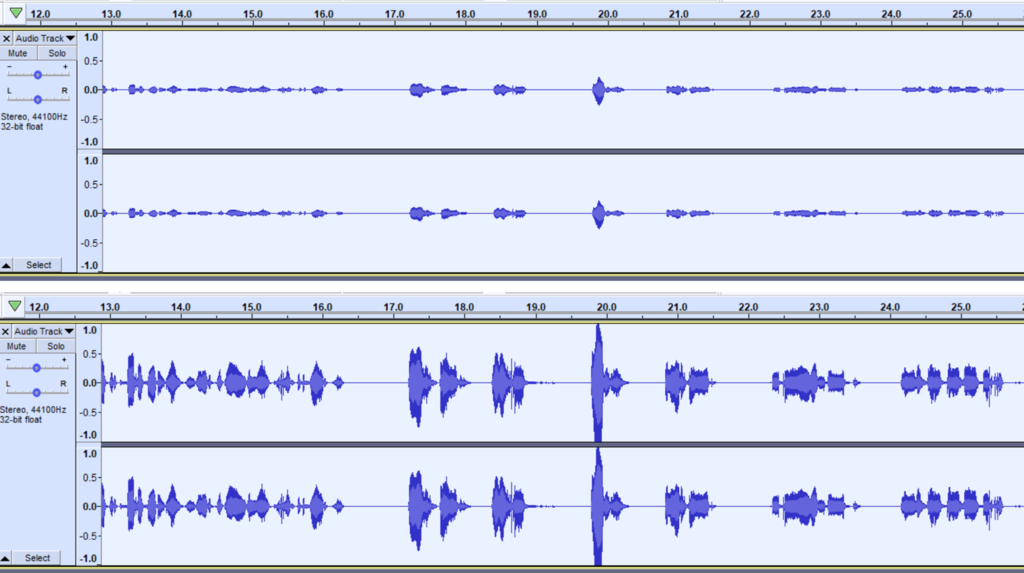Open the upper Audio Track dropdown menu
Screen dimensions: 1024x573
pyautogui.click(x=44, y=39)
